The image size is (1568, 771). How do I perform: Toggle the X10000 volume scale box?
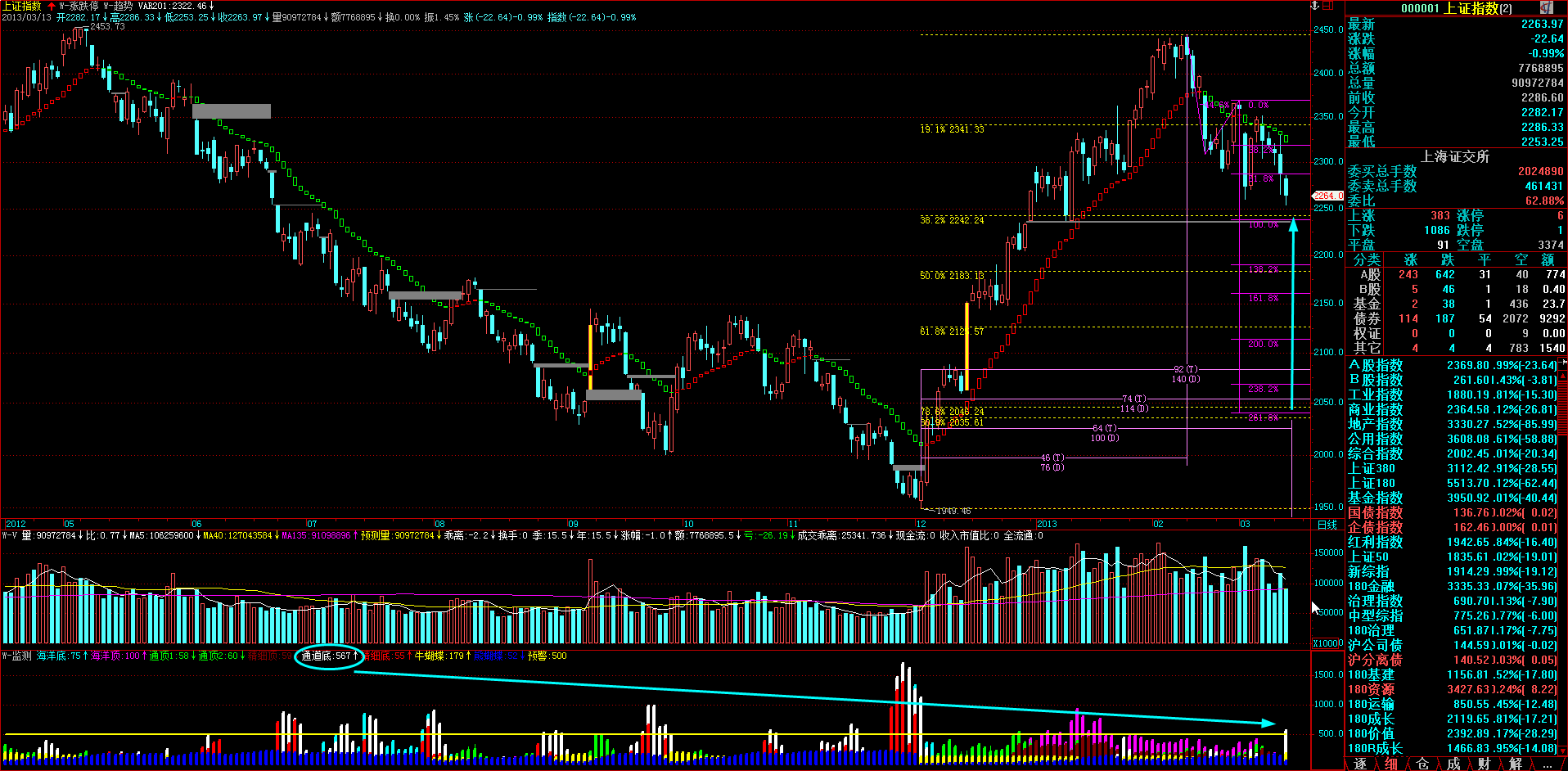point(1327,643)
